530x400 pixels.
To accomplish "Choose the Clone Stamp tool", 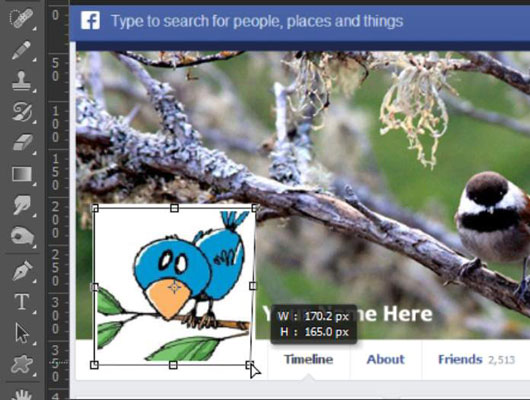I will click(x=21, y=81).
